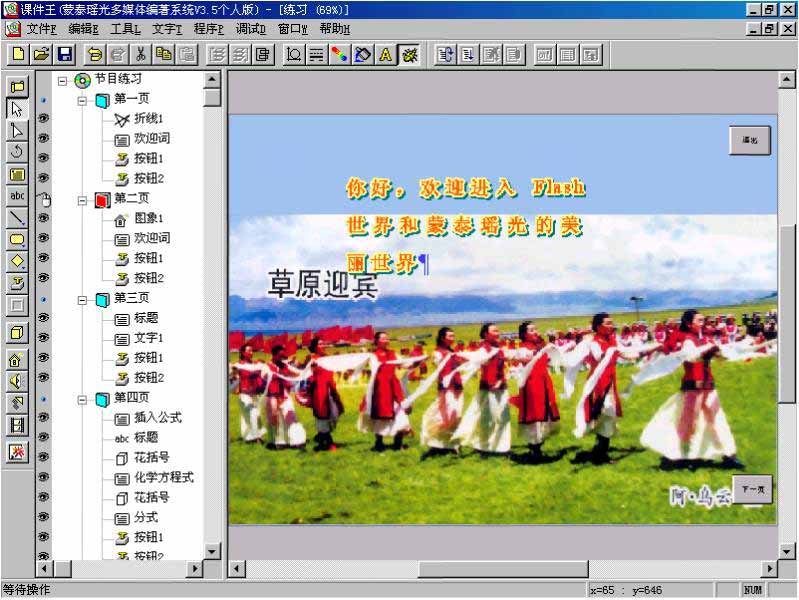Collapse the 第一页 tree node

point(82,101)
